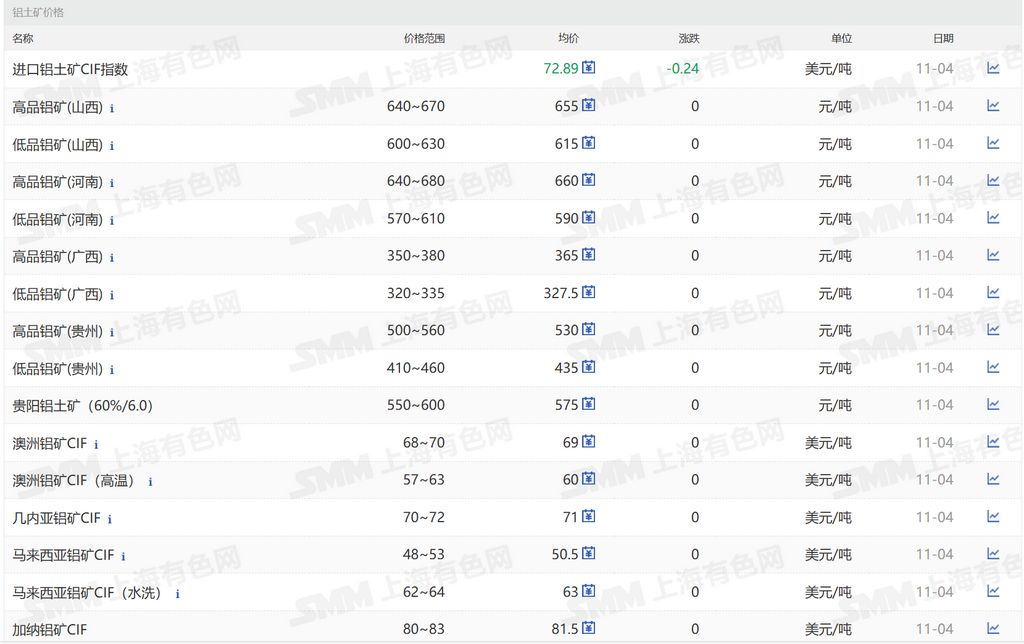Open trend chart for 高品铝矿(贵州) row
The width and height of the screenshot is (1024, 644).
(993, 330)
